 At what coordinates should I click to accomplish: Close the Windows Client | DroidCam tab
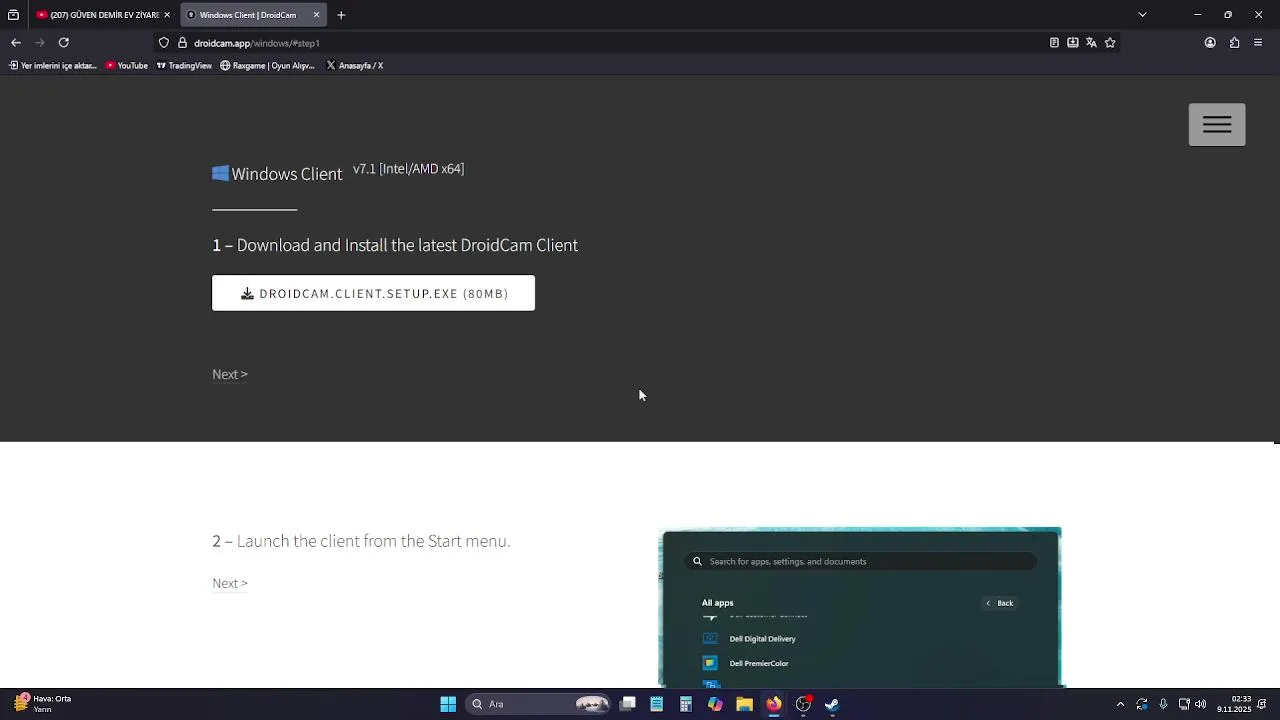point(316,15)
